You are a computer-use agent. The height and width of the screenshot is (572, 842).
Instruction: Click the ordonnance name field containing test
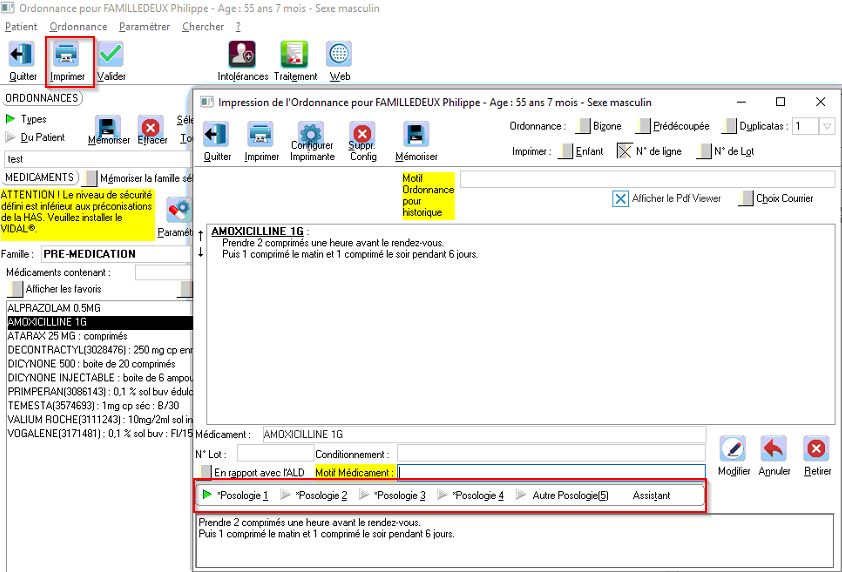click(x=98, y=159)
